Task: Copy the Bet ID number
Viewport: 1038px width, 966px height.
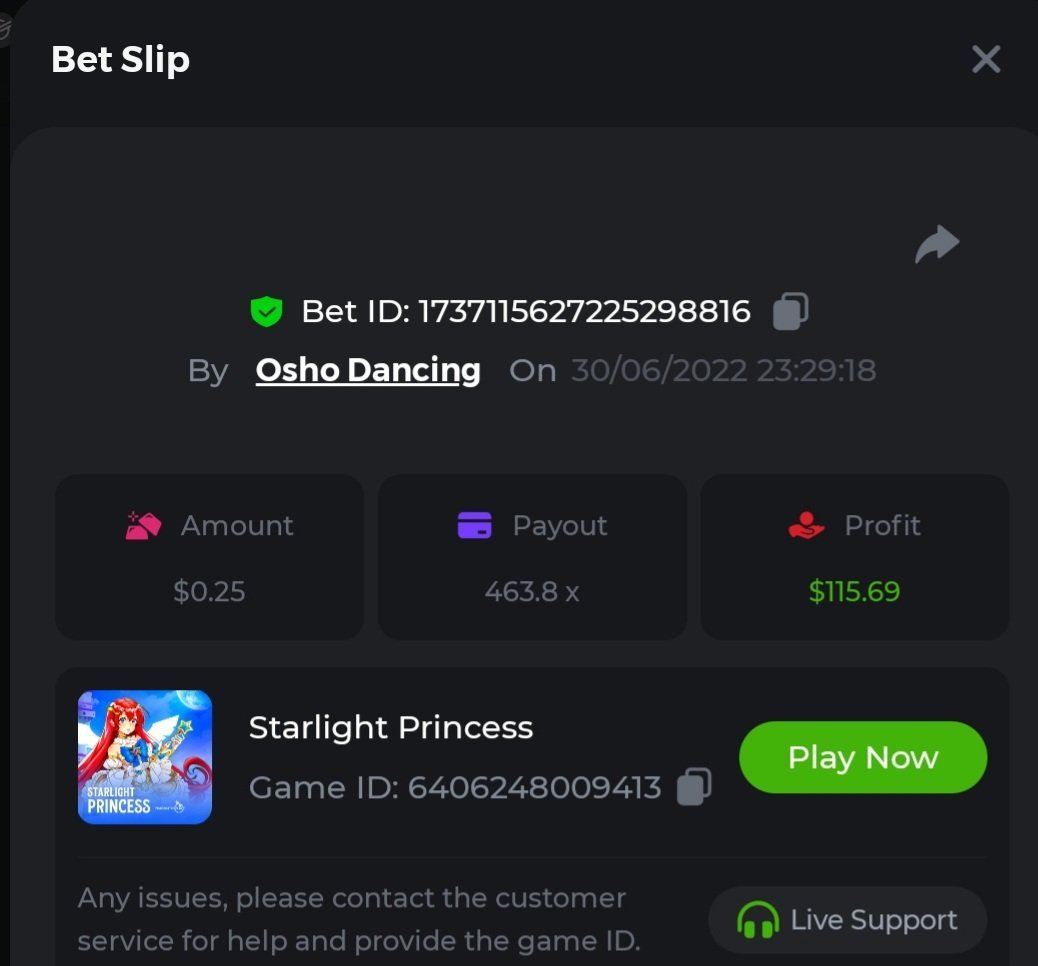Action: (790, 311)
